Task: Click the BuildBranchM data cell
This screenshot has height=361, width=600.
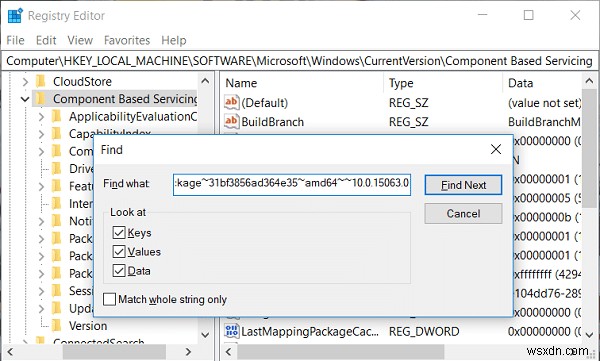Action: (544, 122)
